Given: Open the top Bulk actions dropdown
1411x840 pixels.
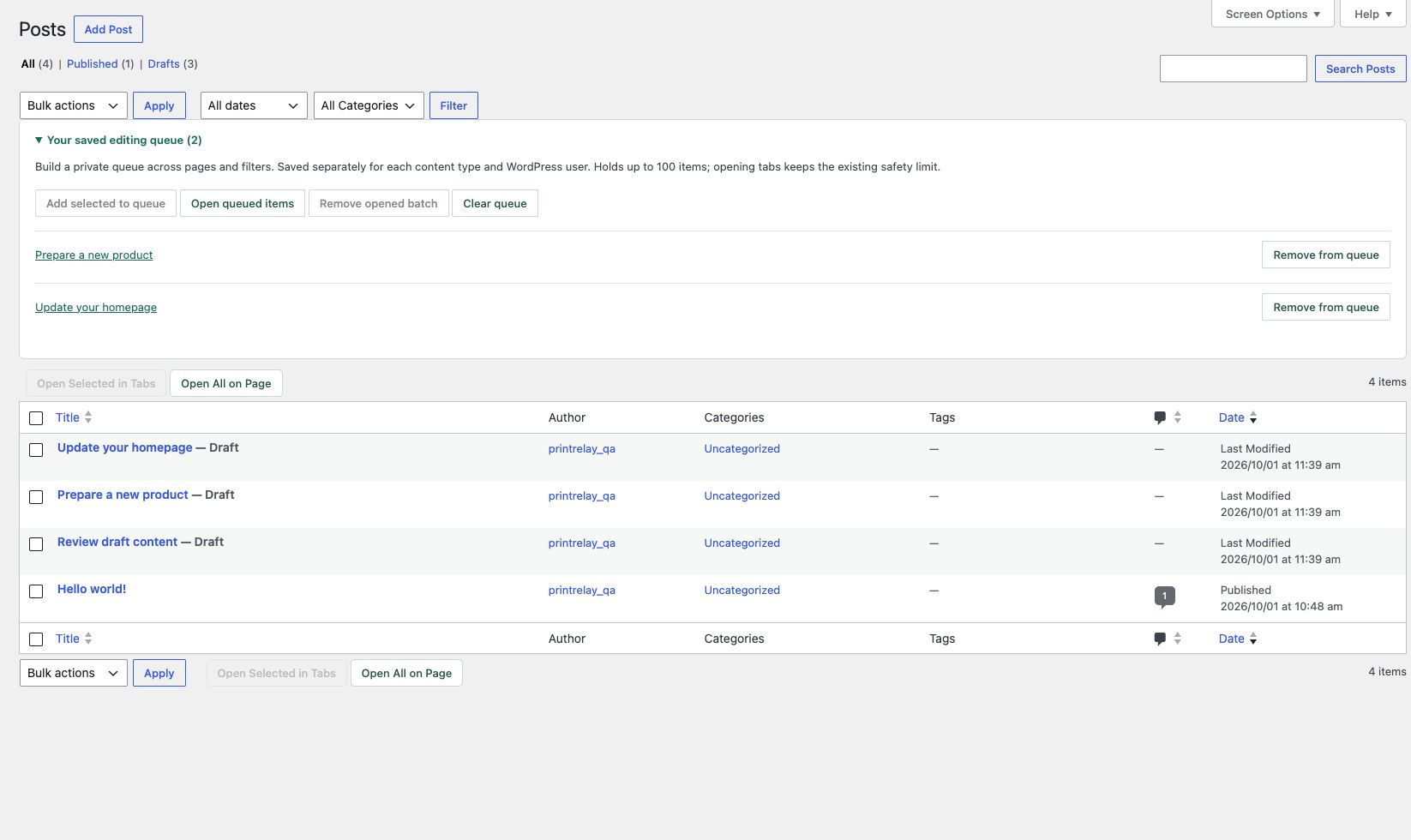Looking at the screenshot, I should [x=74, y=105].
